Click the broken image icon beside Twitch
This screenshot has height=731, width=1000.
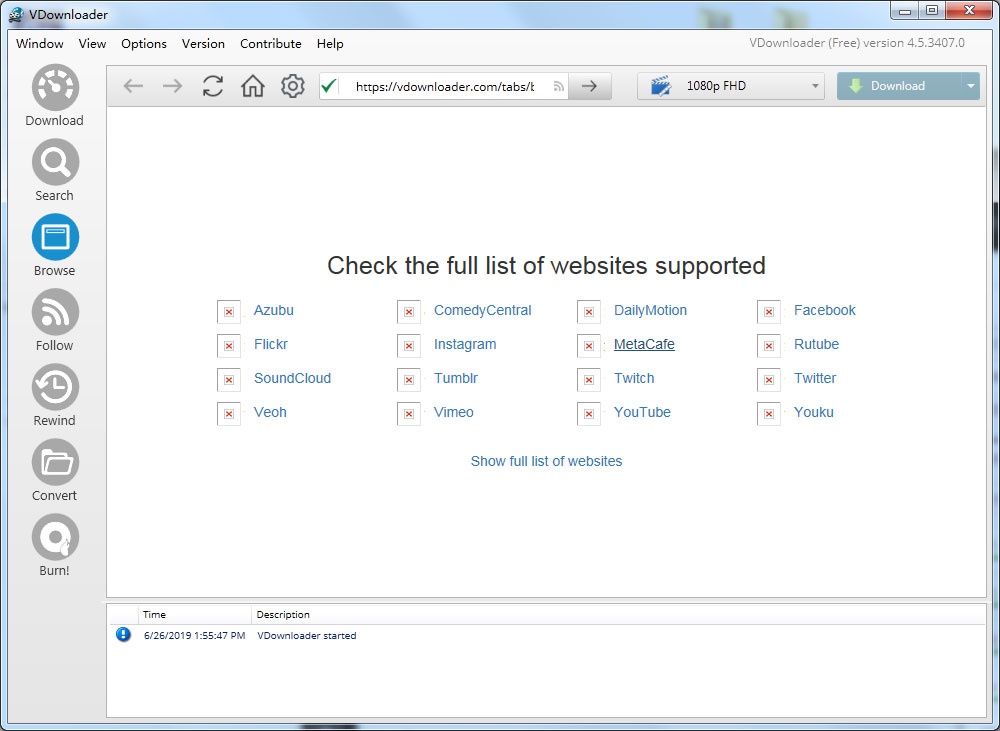point(589,380)
